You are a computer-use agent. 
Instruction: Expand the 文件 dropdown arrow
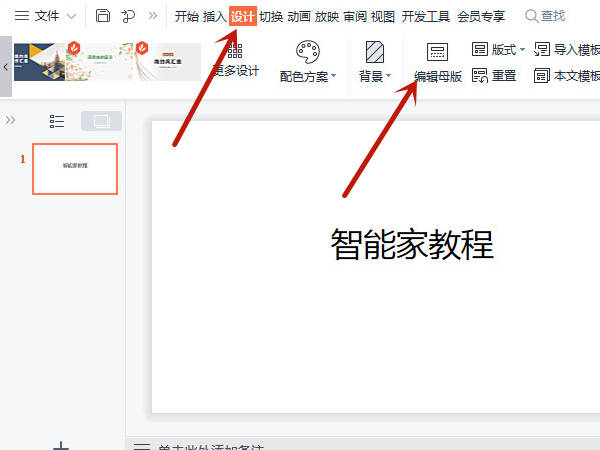pyautogui.click(x=72, y=16)
